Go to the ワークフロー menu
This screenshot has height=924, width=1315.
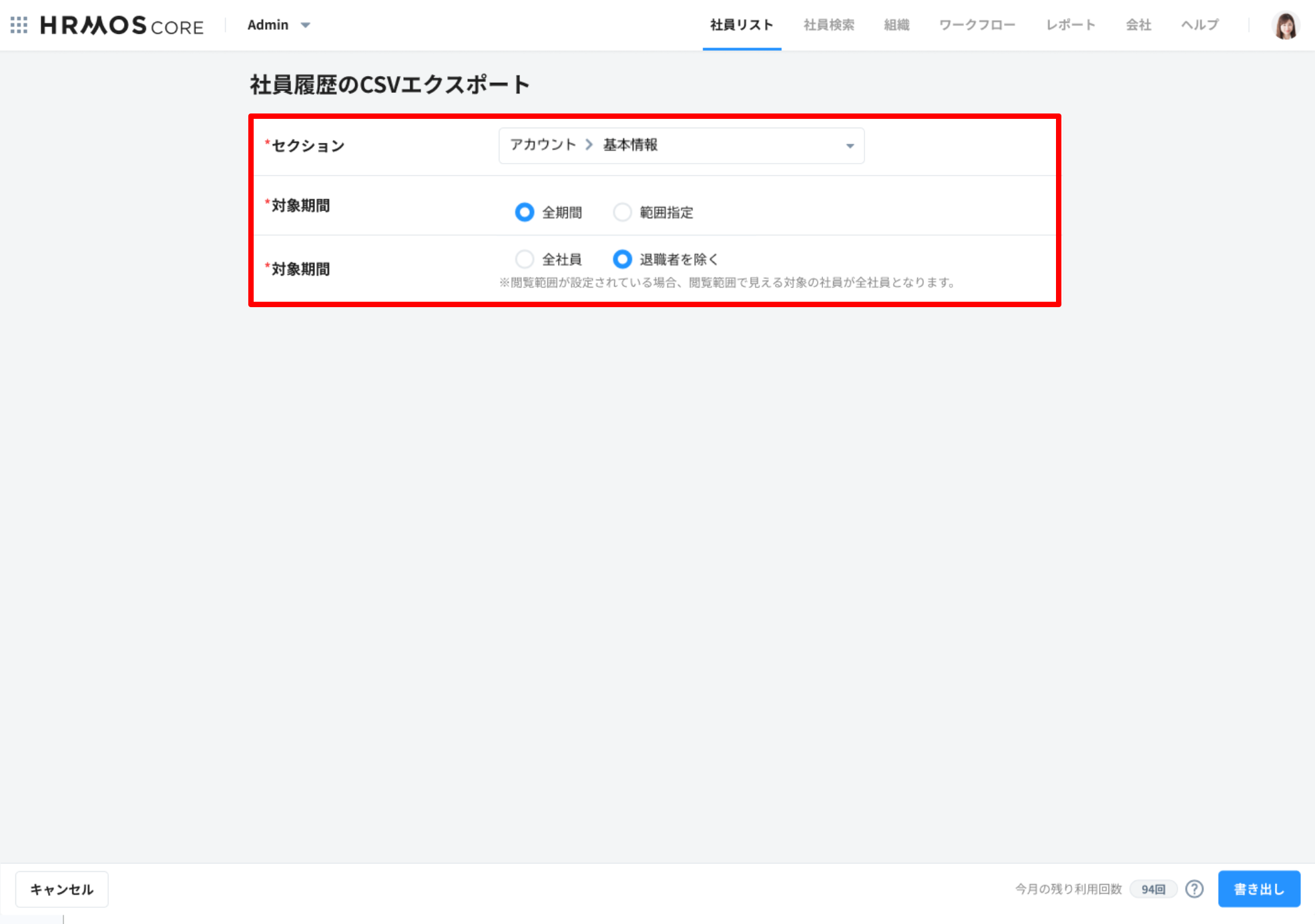(977, 25)
